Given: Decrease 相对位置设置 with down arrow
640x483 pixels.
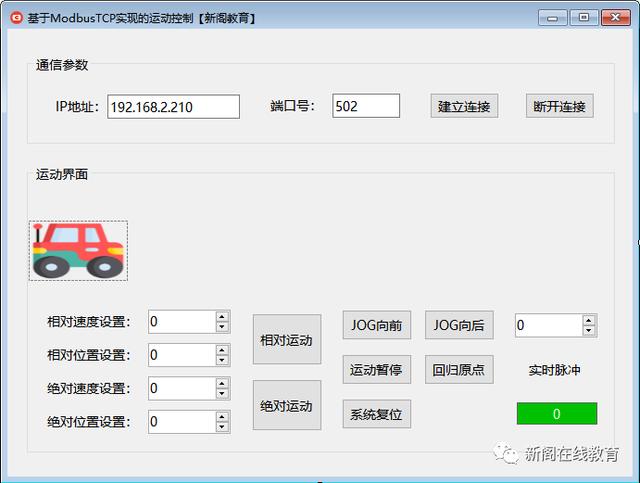Looking at the screenshot, I should click(222, 361).
